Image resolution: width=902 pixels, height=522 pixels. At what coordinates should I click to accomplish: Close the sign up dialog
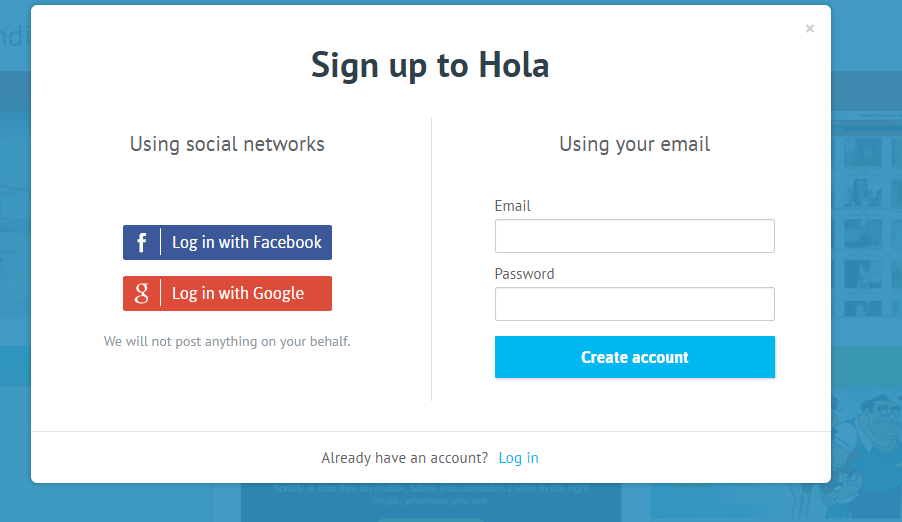coord(809,29)
